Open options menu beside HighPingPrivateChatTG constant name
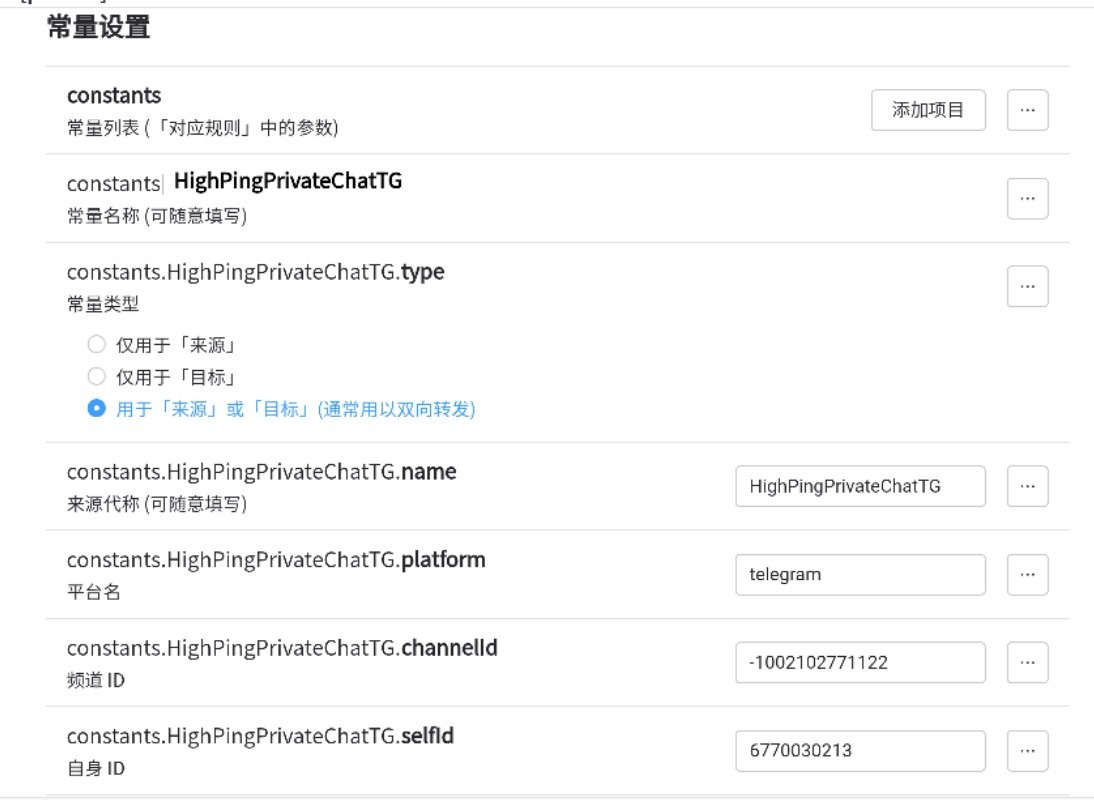1094x800 pixels. point(1027,198)
